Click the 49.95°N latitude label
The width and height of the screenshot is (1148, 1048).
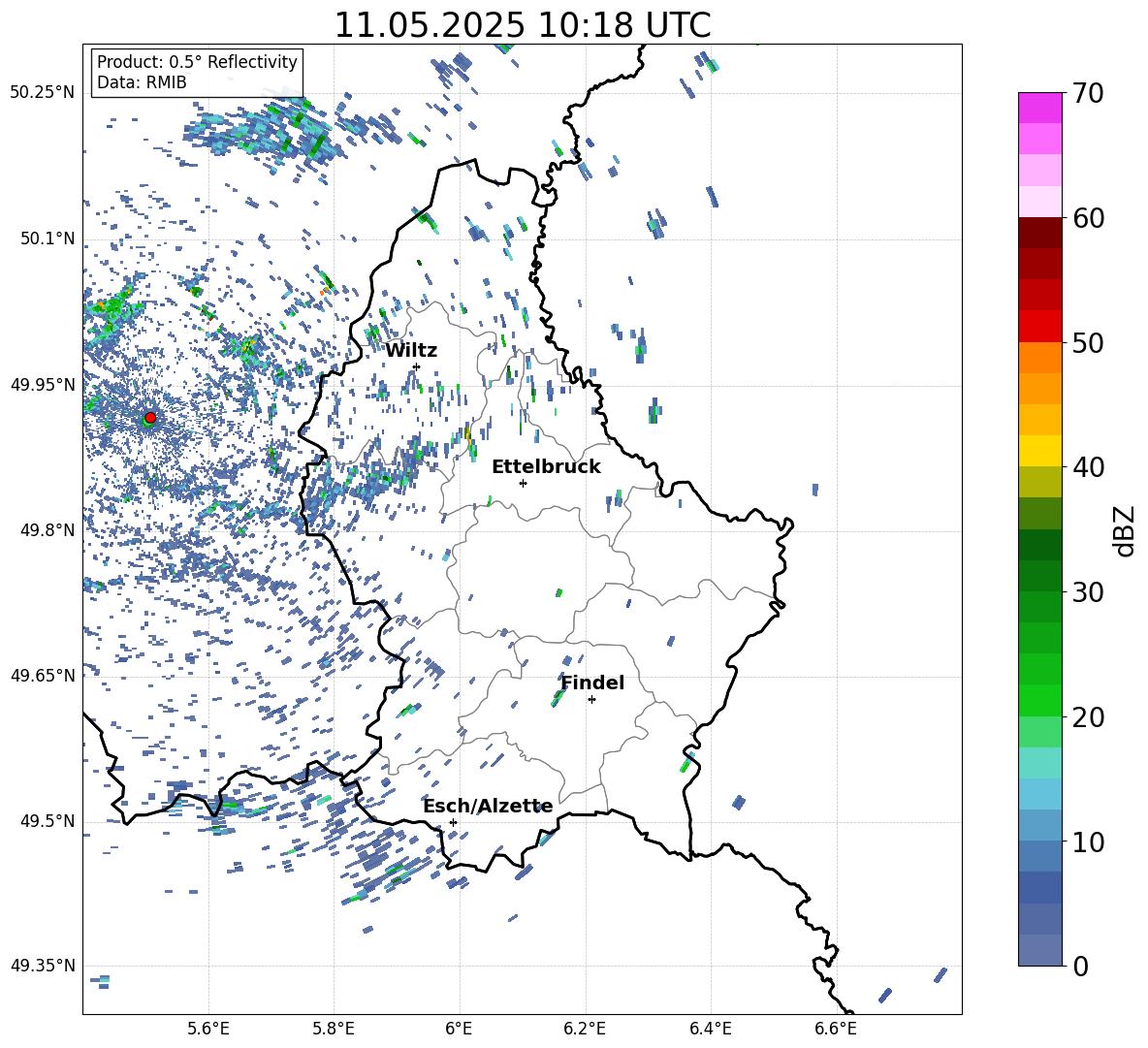pyautogui.click(x=43, y=384)
